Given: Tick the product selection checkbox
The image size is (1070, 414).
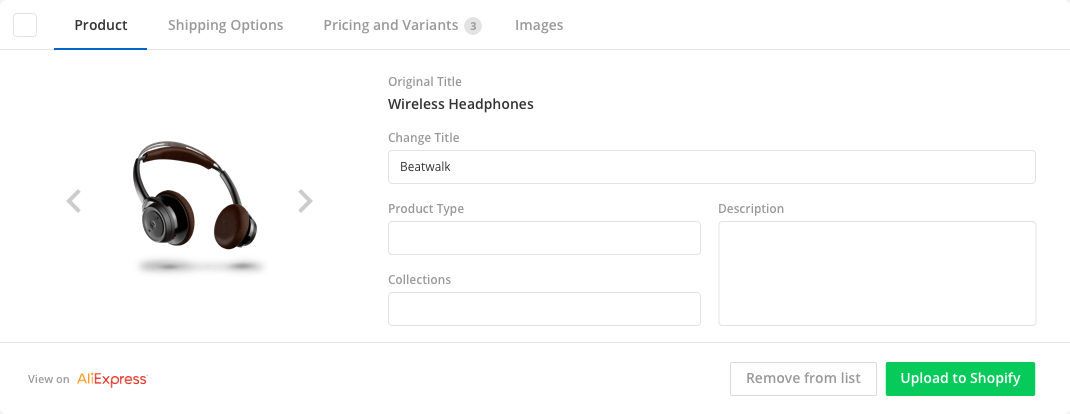Looking at the screenshot, I should [25, 25].
